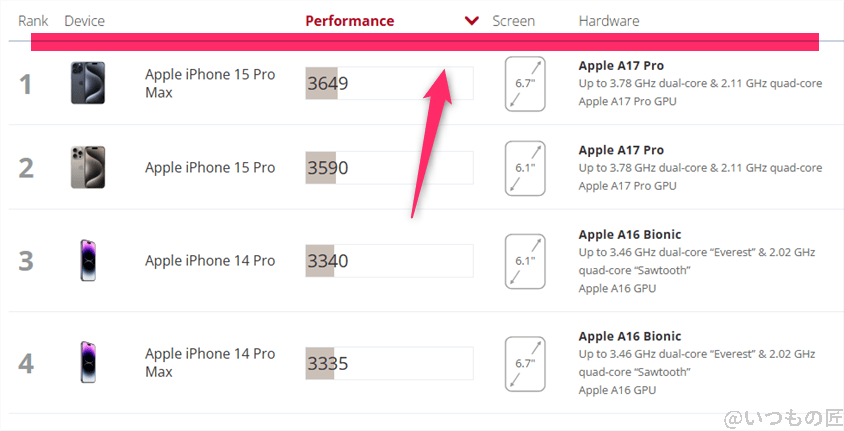Click the iPhone 14 Pro phone image
Image resolution: width=844 pixels, height=431 pixels.
point(88,261)
